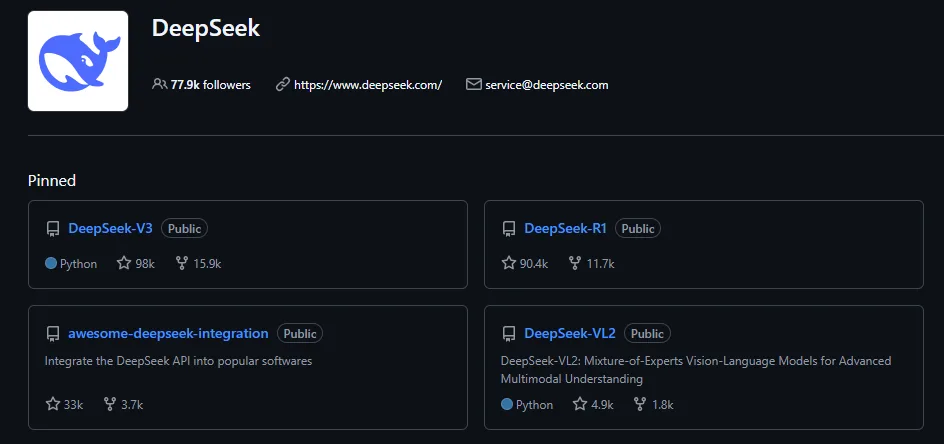
Task: View the 11.7k forks of DeepSeek-R1
Action: coord(600,264)
